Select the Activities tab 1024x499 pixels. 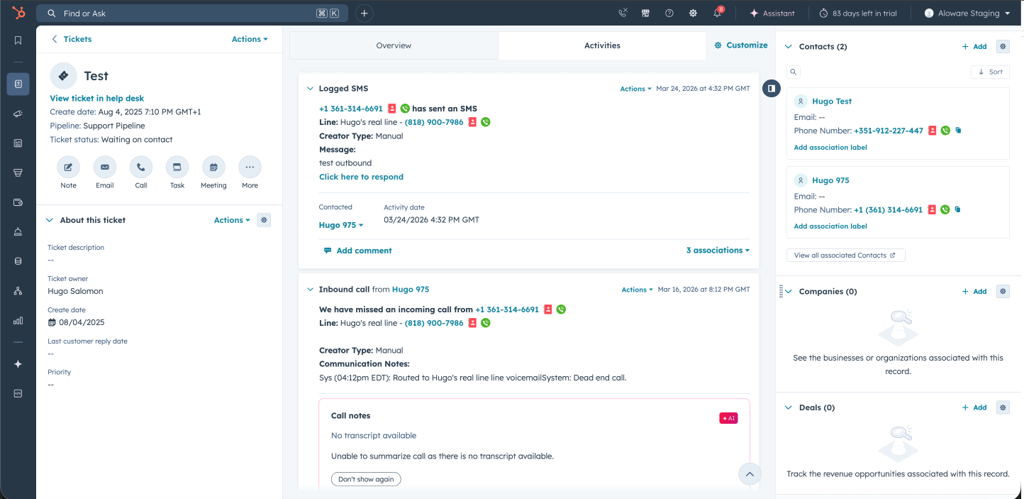602,46
